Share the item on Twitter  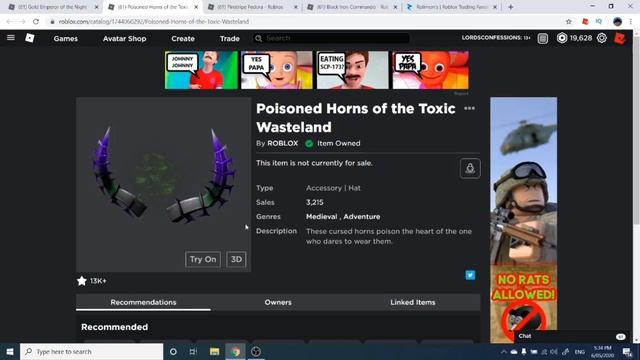point(470,275)
